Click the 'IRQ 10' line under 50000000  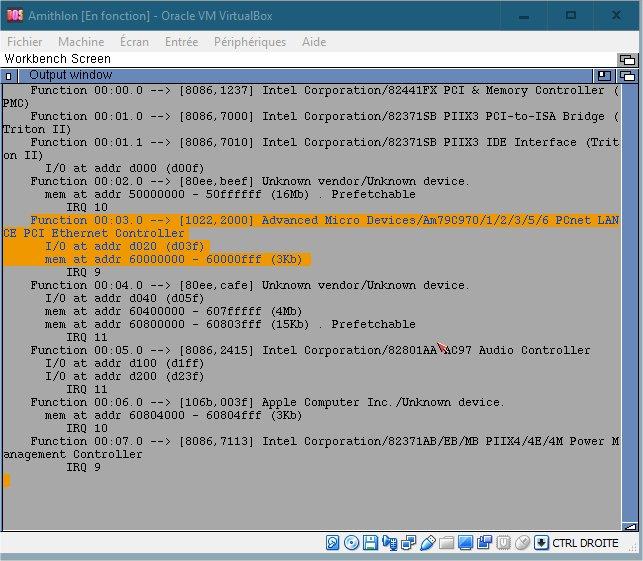[x=87, y=208]
